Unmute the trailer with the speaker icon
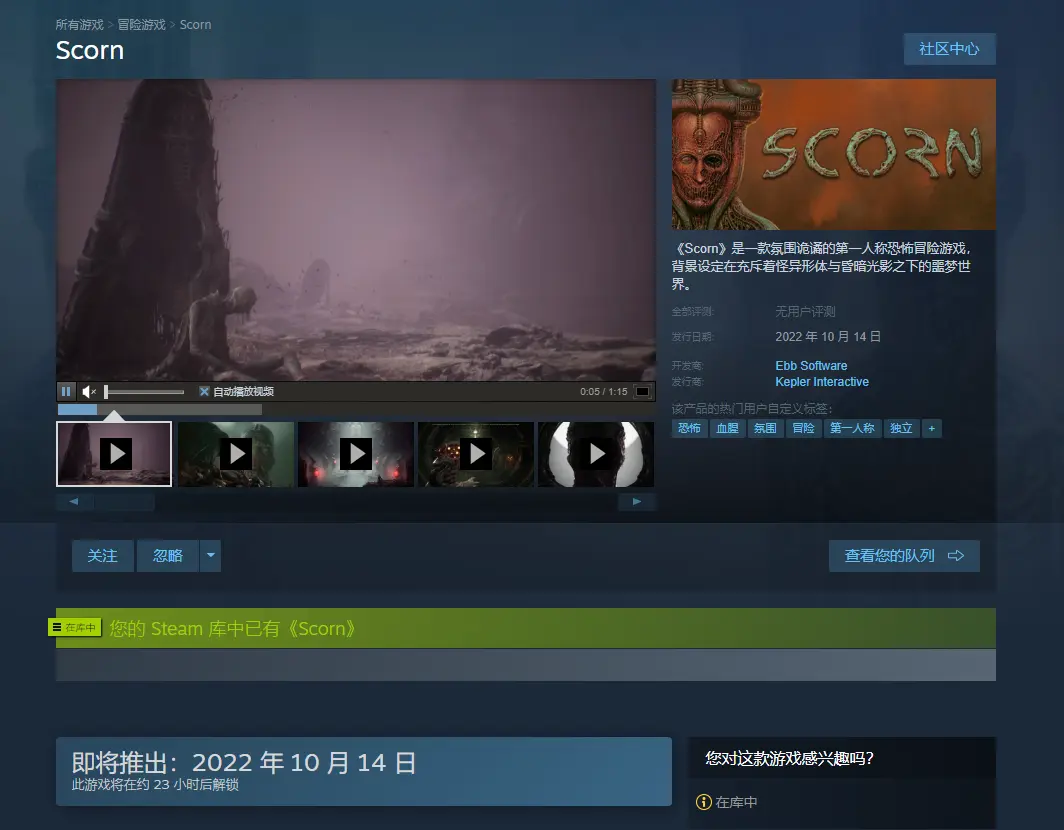This screenshot has height=830, width=1064. coord(89,392)
